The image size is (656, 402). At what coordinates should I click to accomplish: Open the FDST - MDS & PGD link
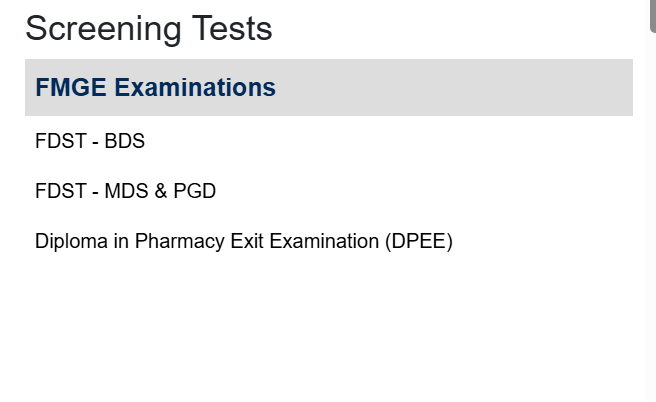[125, 190]
